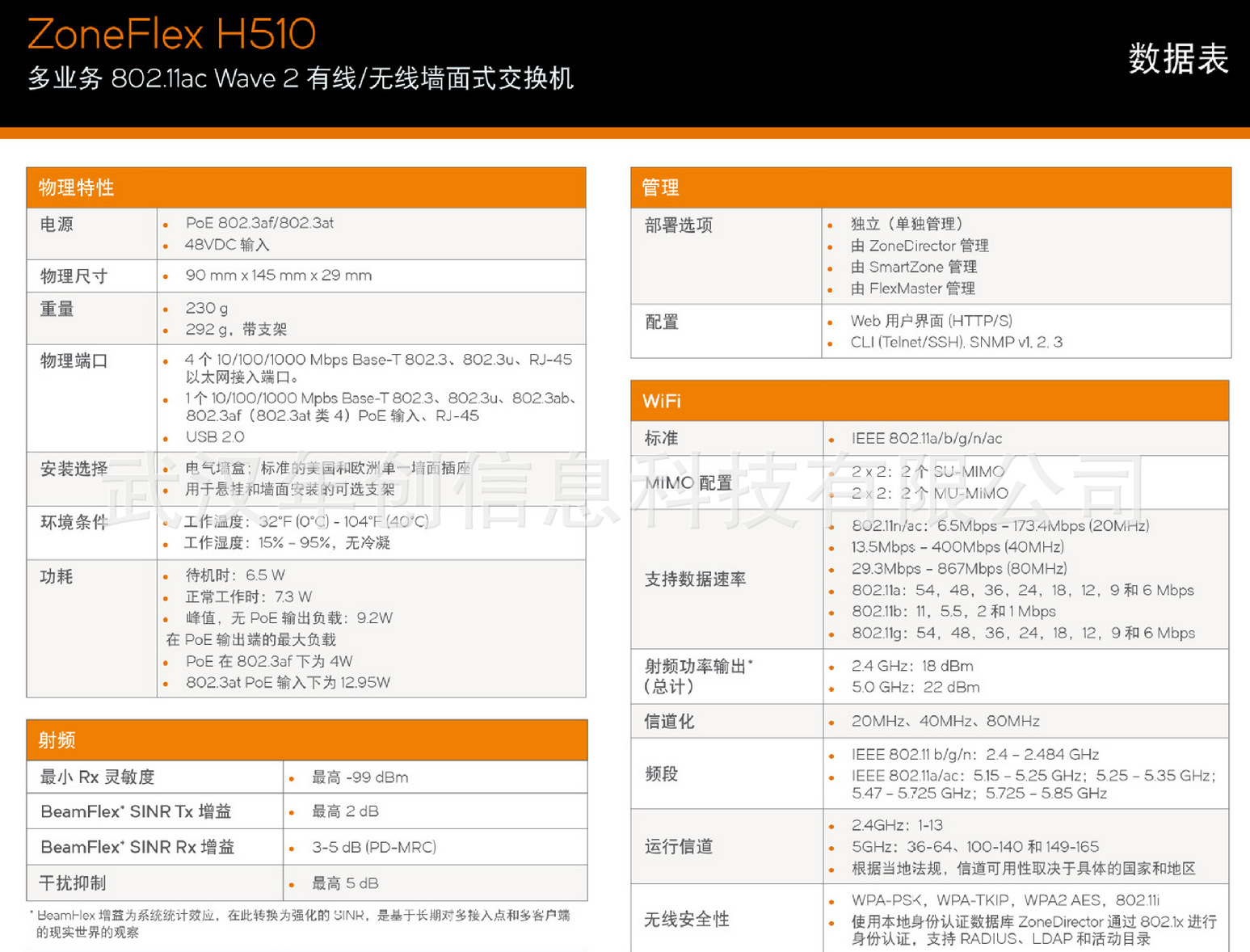Screen dimensions: 1250x952
Task: Select the "MIMO 配置" row label
Action: (x=688, y=482)
